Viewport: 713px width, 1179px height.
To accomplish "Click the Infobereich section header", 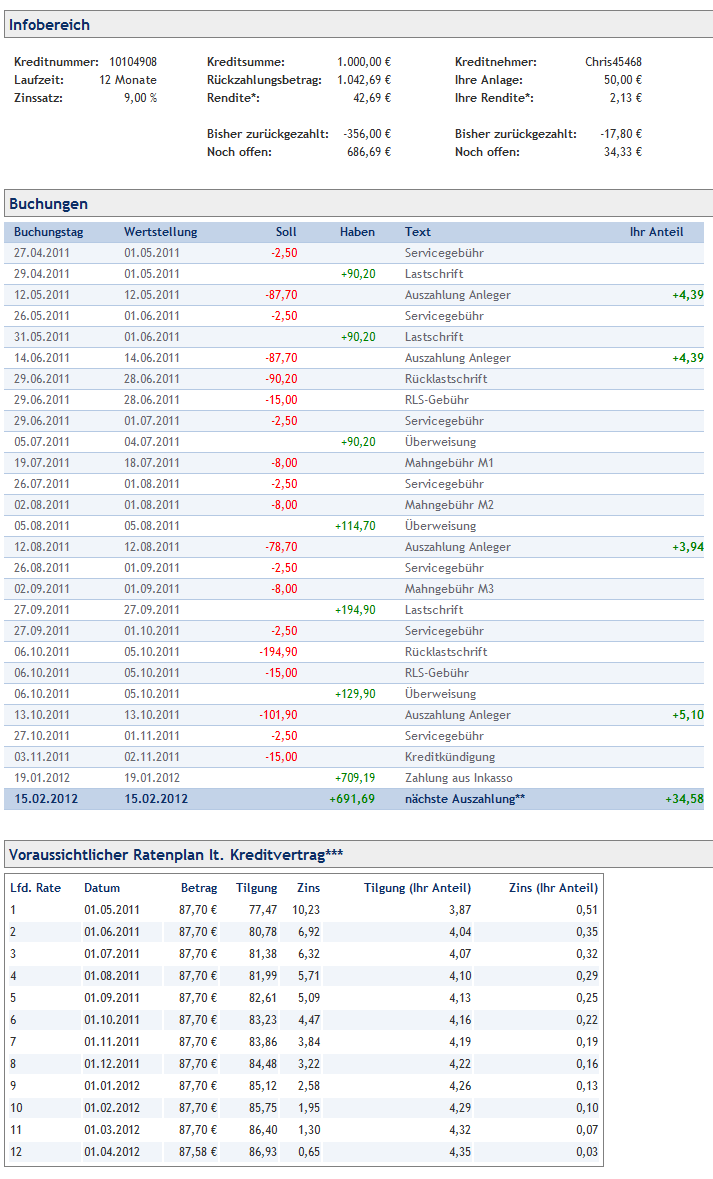I will pos(49,24).
